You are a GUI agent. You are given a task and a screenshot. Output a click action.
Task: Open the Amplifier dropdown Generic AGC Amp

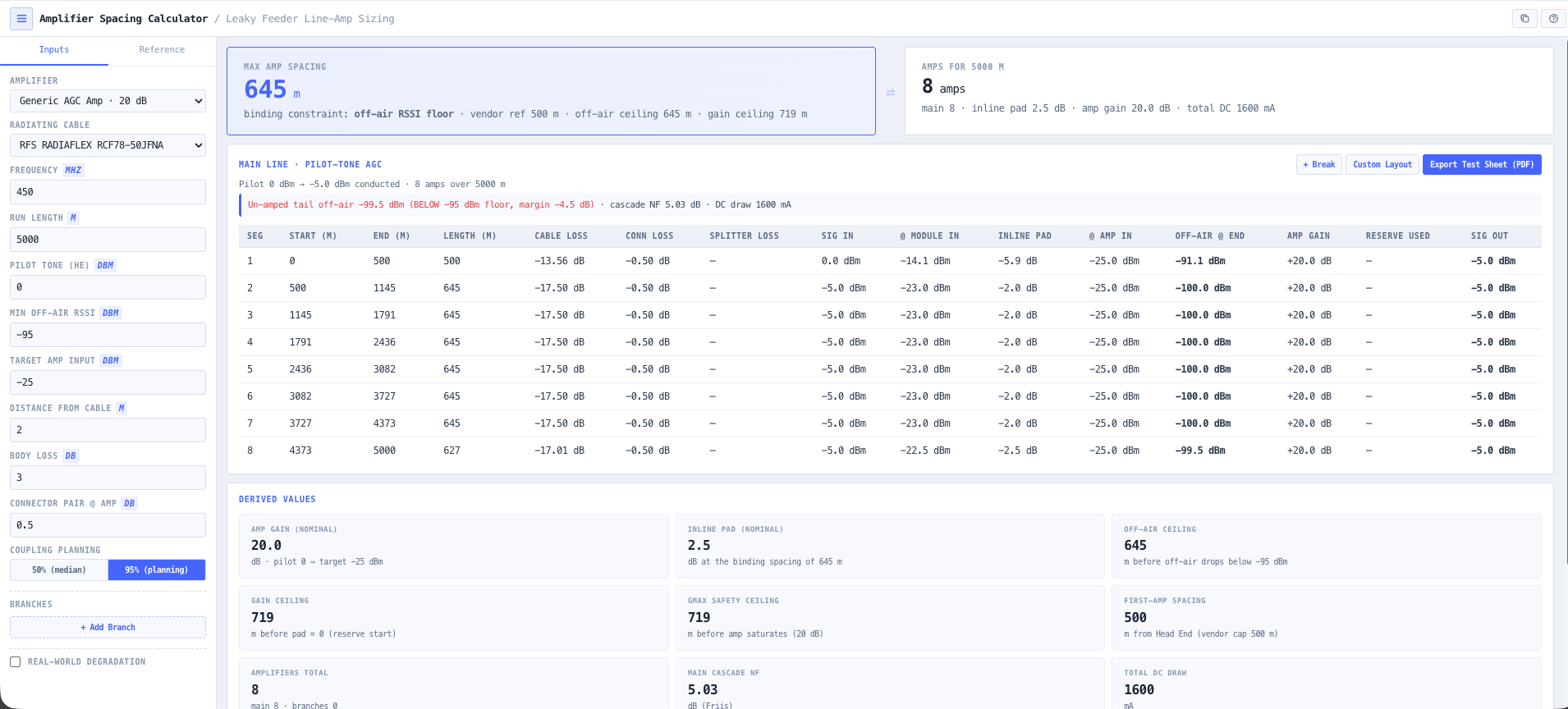pos(108,101)
